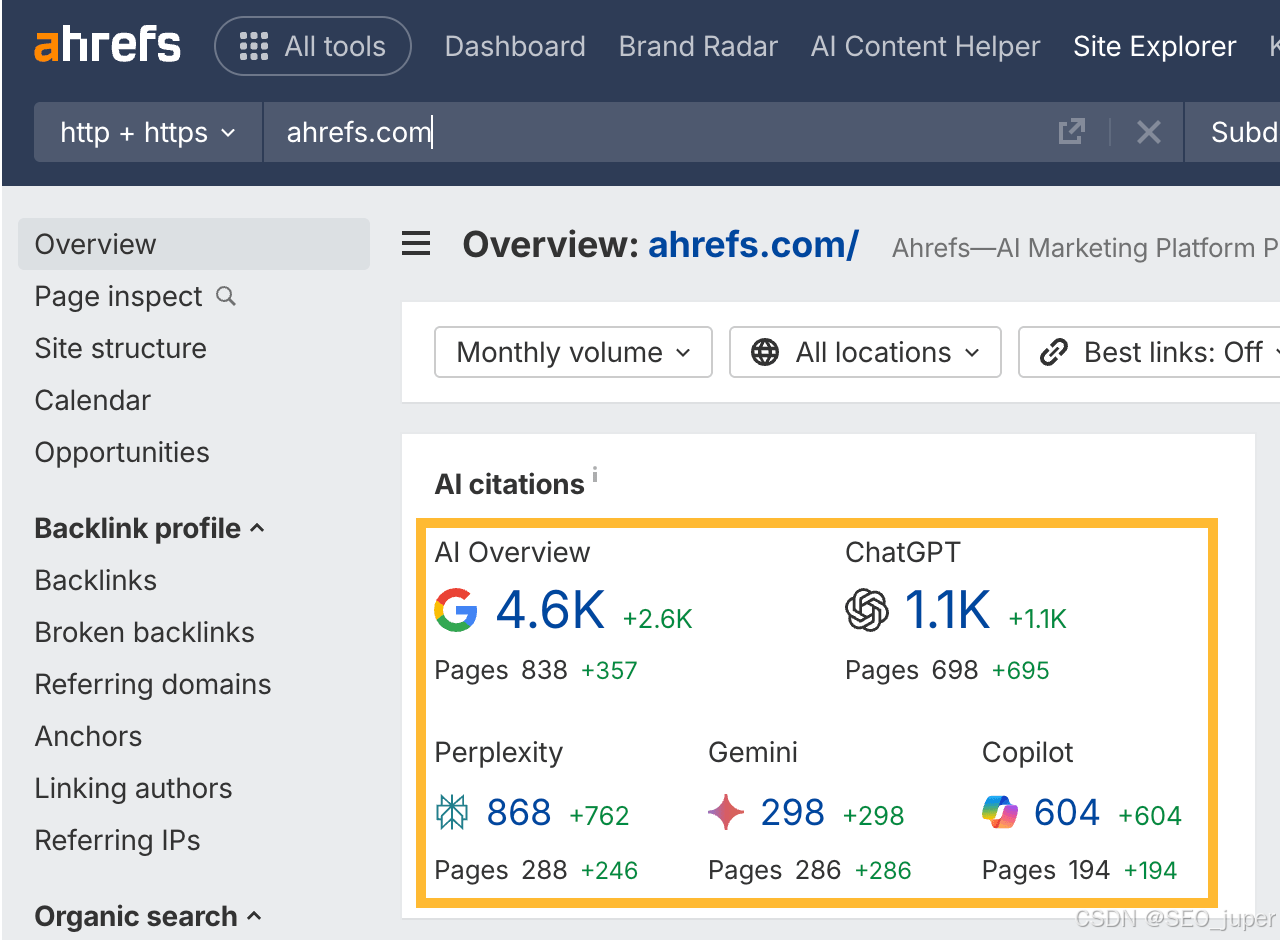The image size is (1280, 940).
Task: Open Backlinks report
Action: pos(95,580)
